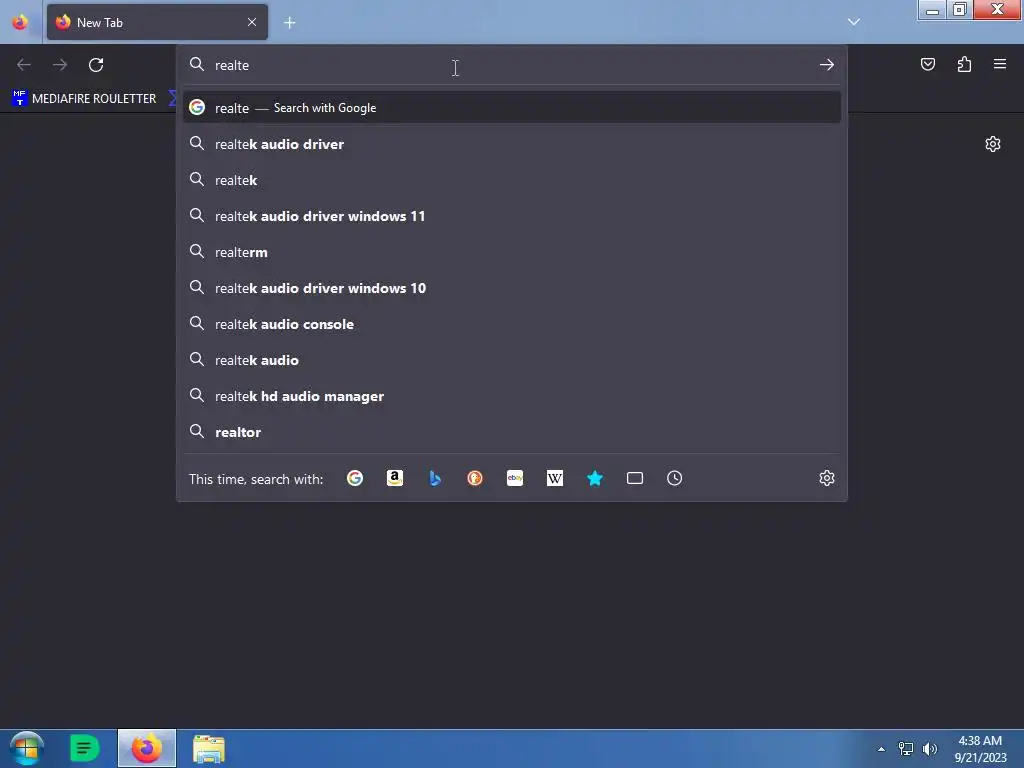Select suggestion 'realtek audio'

pos(512,360)
